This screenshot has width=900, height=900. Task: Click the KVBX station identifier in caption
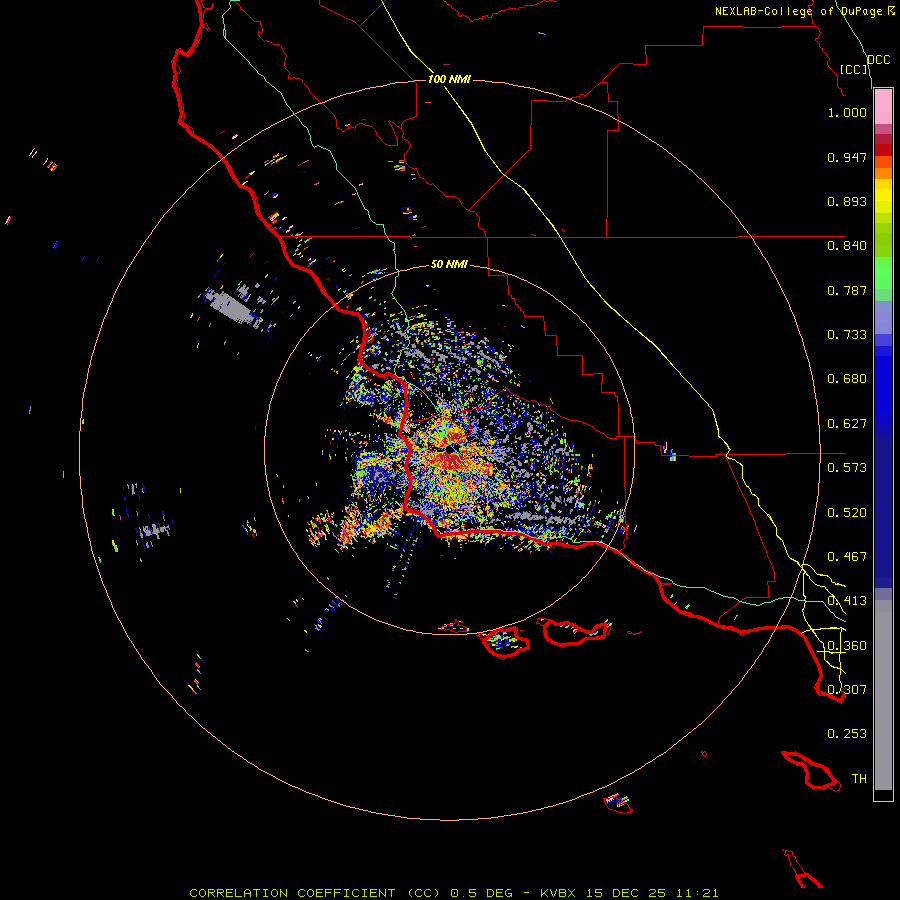[557, 893]
